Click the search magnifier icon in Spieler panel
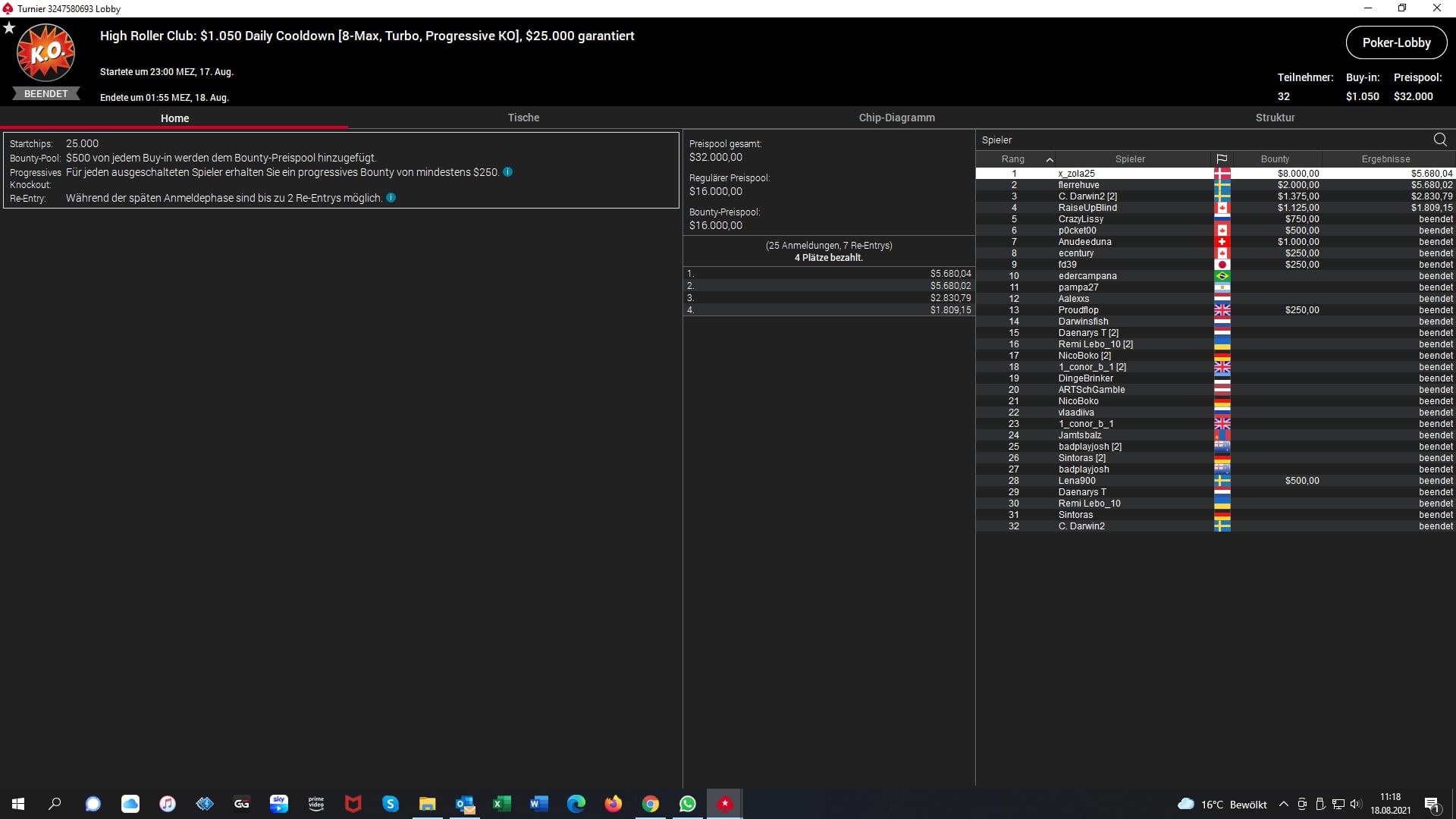 pyautogui.click(x=1439, y=140)
